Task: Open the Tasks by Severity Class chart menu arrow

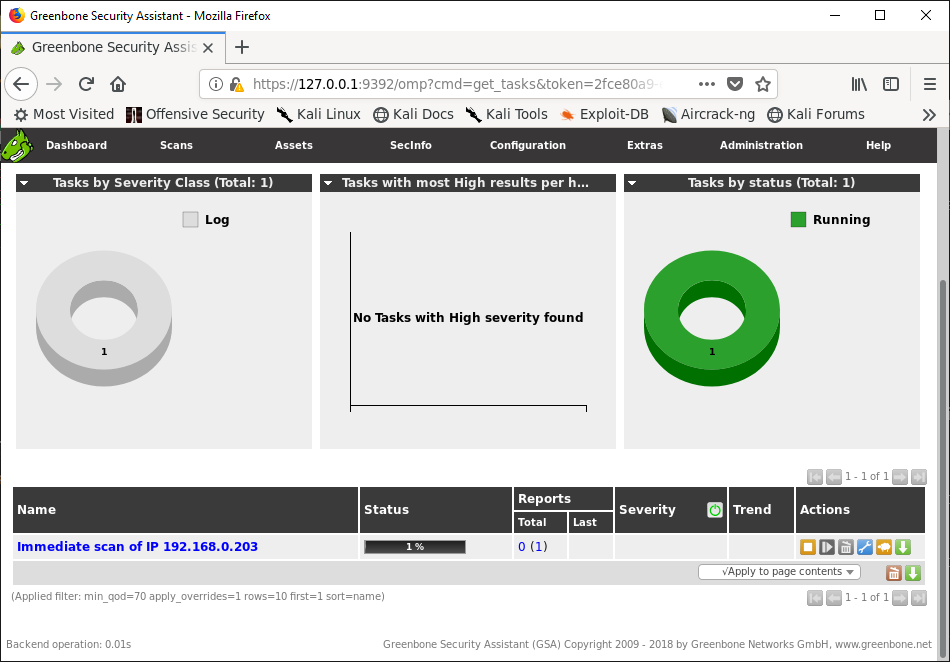Action: point(24,183)
